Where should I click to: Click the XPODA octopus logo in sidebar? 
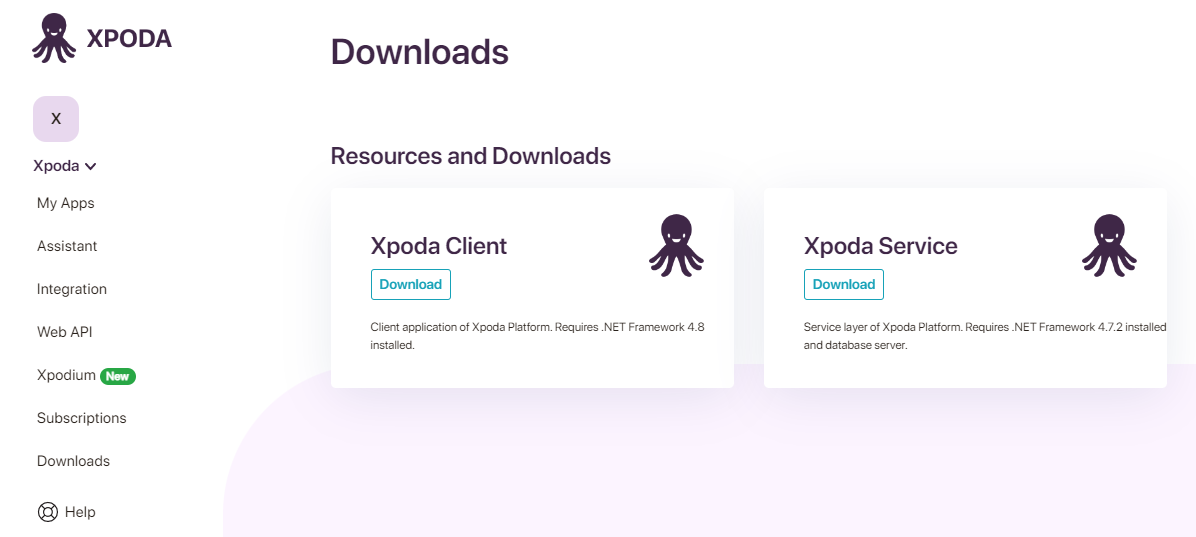[x=54, y=38]
